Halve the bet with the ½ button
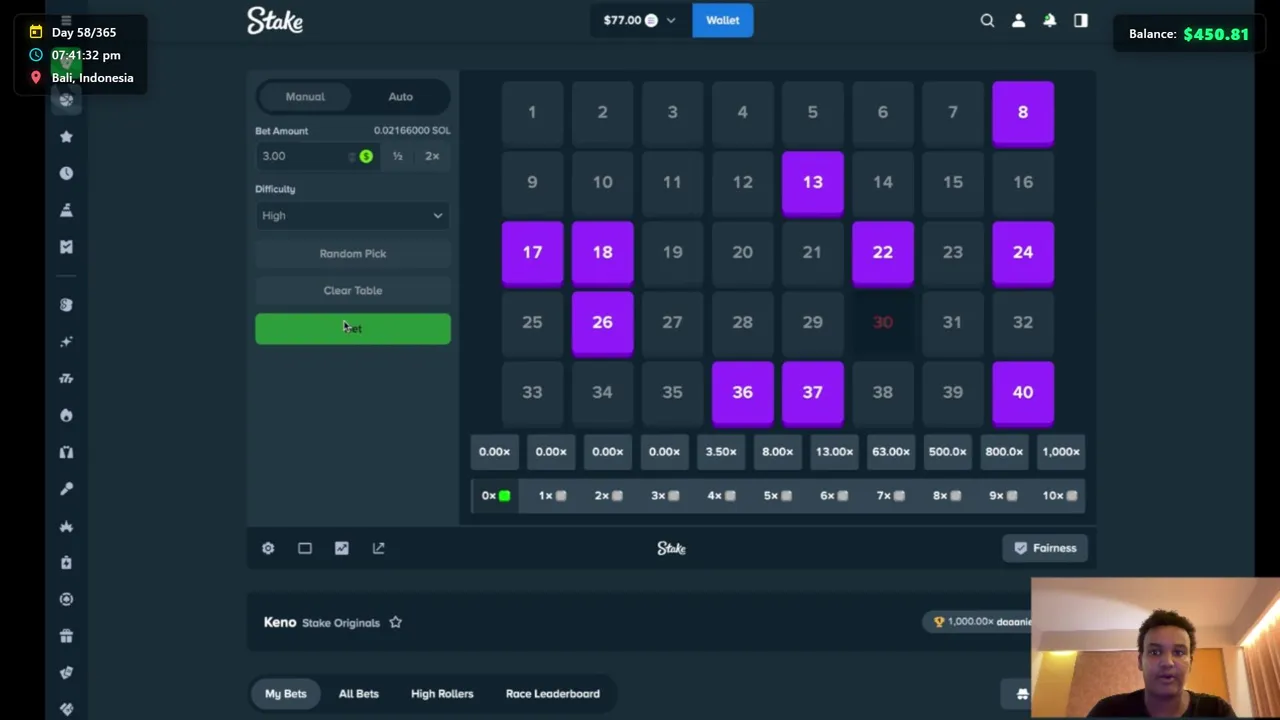The height and width of the screenshot is (720, 1280). tap(398, 156)
